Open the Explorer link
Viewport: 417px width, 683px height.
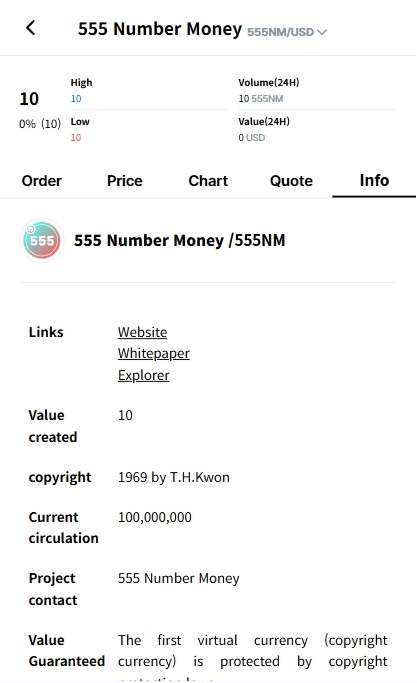[143, 375]
